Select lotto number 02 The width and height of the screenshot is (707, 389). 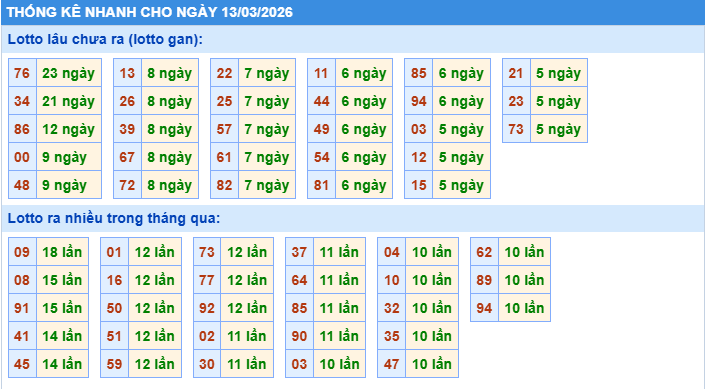point(207,336)
